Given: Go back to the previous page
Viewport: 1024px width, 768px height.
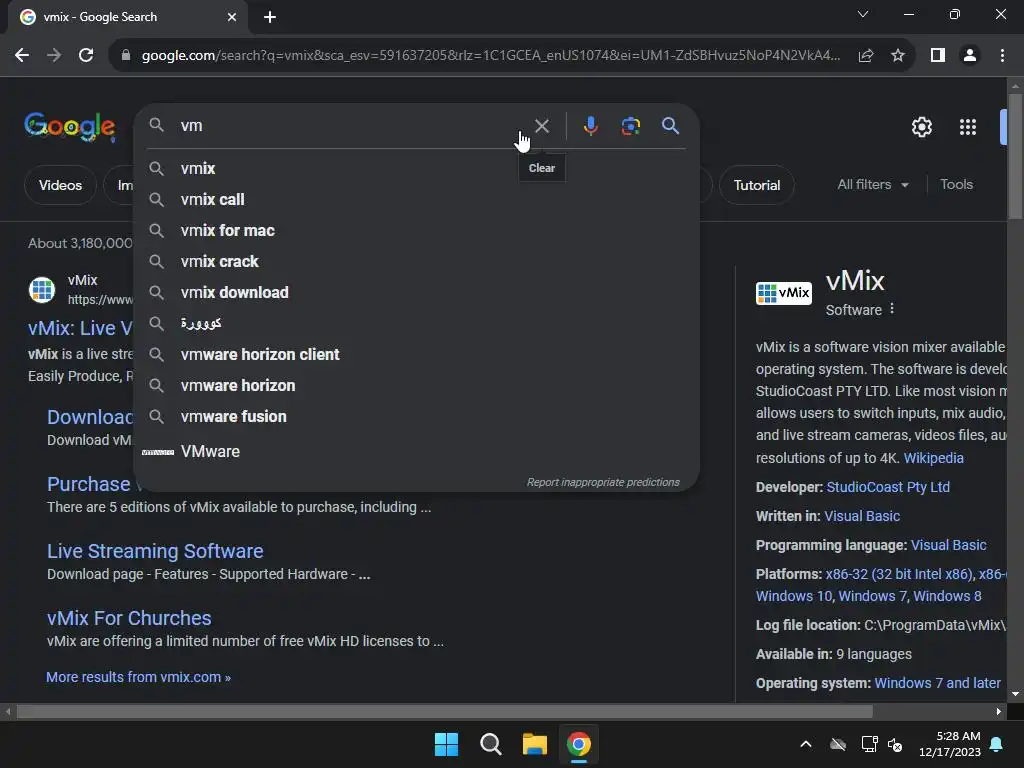Looking at the screenshot, I should [22, 56].
